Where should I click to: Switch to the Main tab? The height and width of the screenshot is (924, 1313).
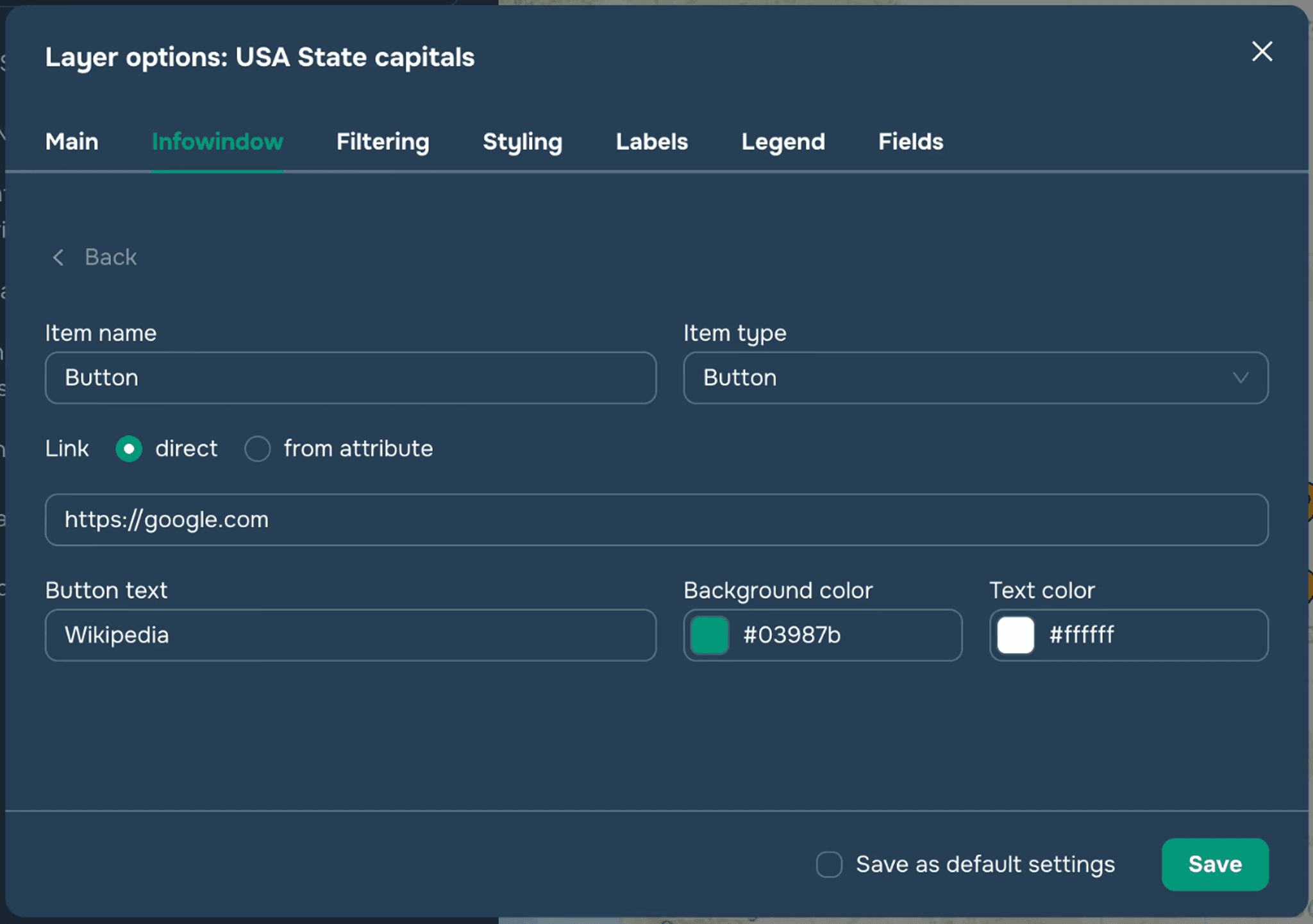[x=72, y=142]
